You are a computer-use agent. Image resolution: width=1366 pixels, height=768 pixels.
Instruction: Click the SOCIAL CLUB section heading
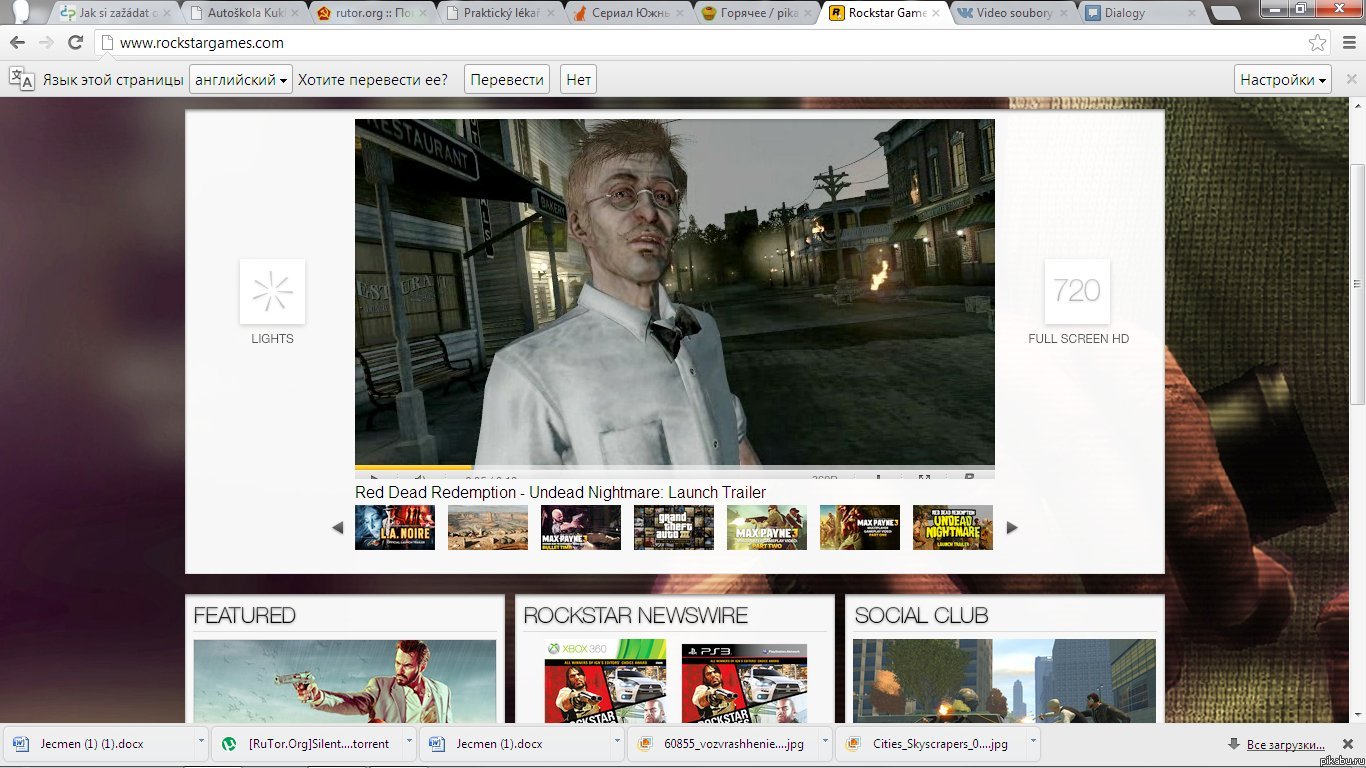click(x=921, y=615)
